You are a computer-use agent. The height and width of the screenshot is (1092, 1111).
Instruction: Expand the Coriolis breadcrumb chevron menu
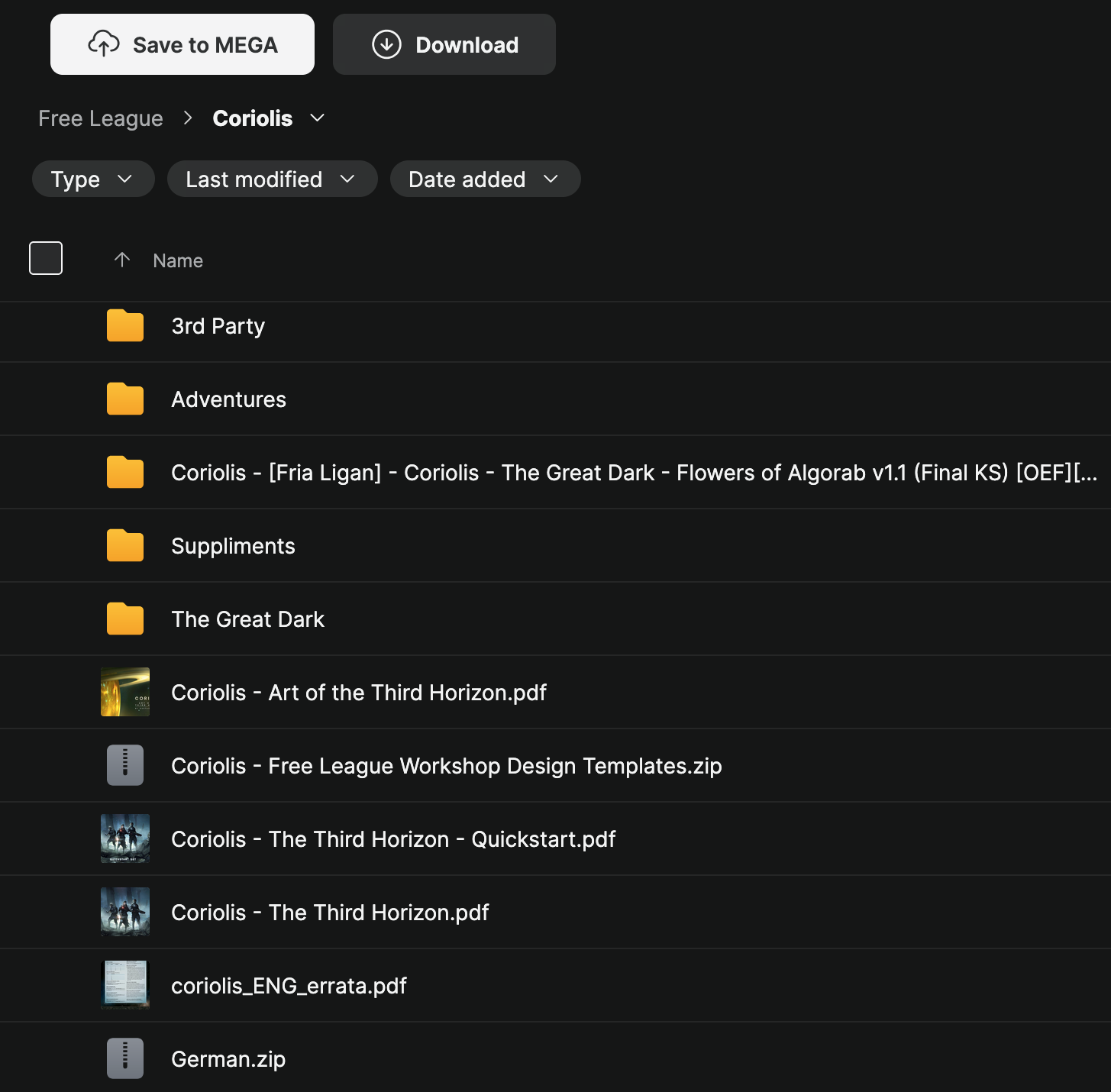tap(318, 118)
